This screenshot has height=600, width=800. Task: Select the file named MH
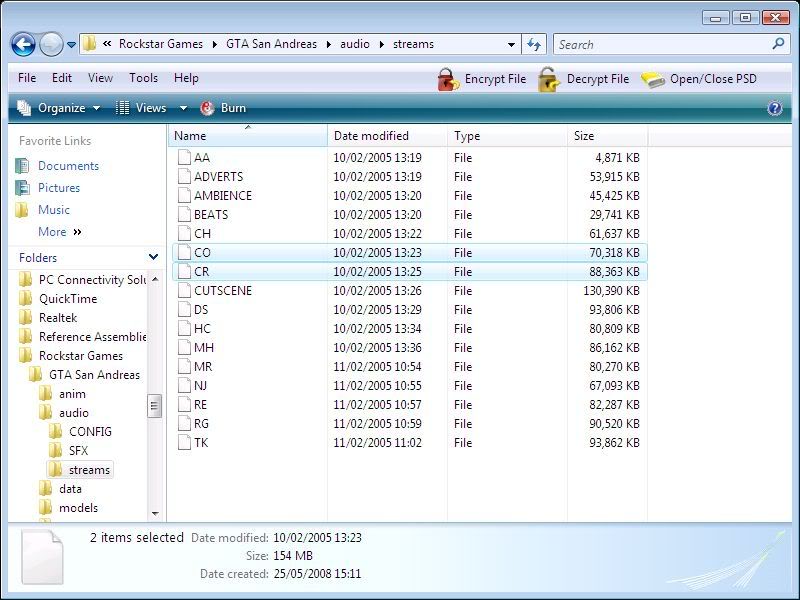pos(204,348)
